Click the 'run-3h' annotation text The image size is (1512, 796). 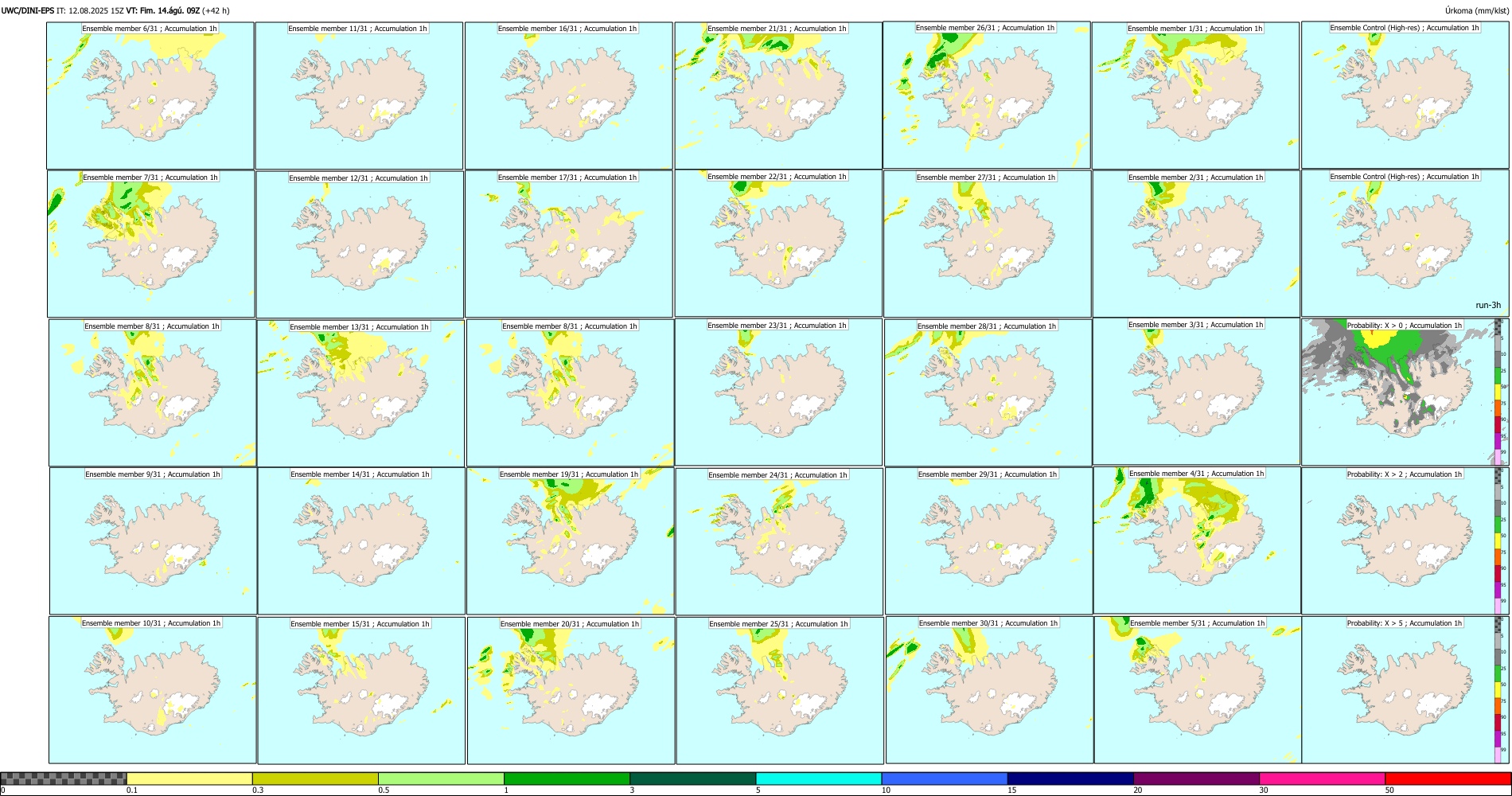(1488, 306)
